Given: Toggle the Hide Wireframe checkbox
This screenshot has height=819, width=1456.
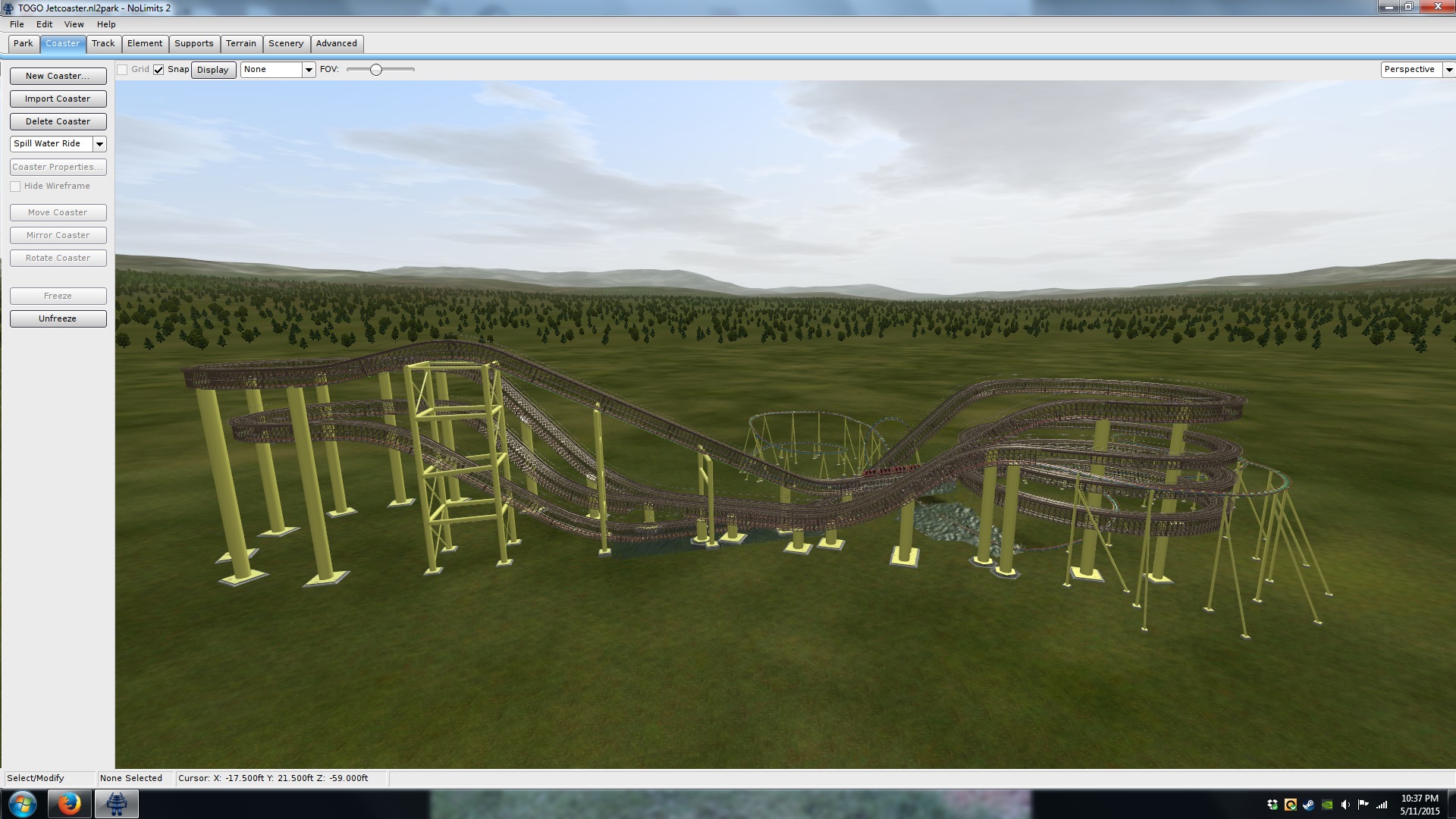Looking at the screenshot, I should click(x=15, y=187).
